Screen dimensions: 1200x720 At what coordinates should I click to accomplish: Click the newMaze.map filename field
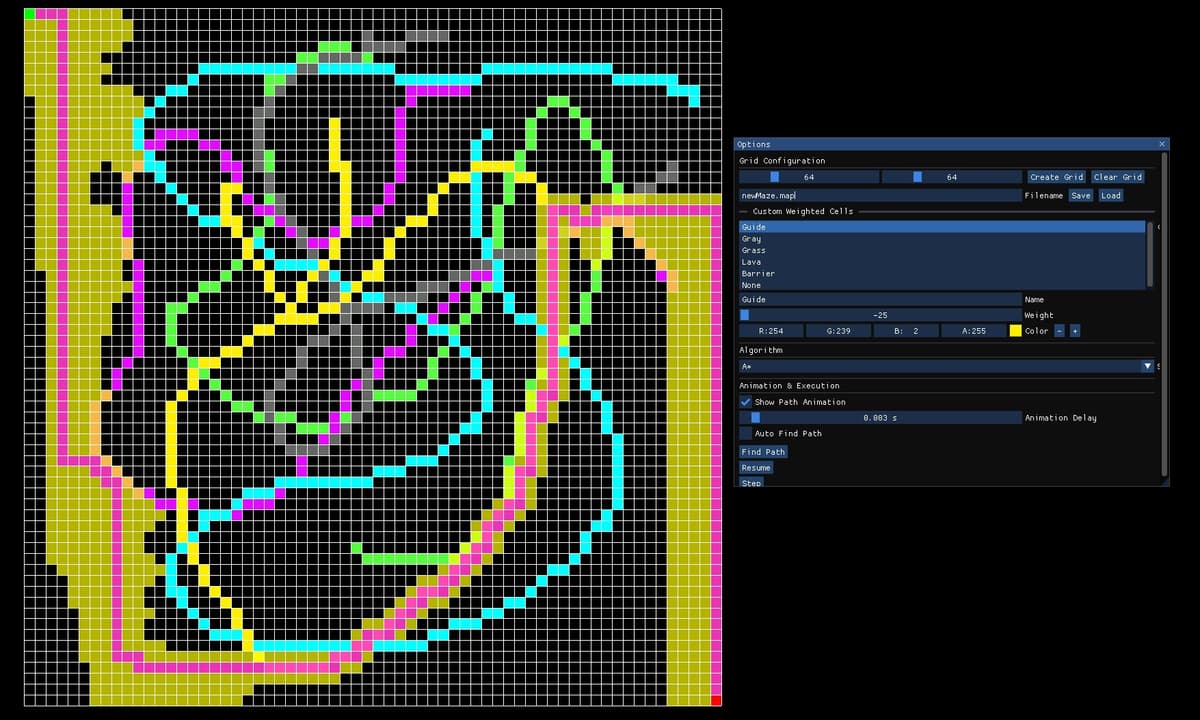(880, 196)
